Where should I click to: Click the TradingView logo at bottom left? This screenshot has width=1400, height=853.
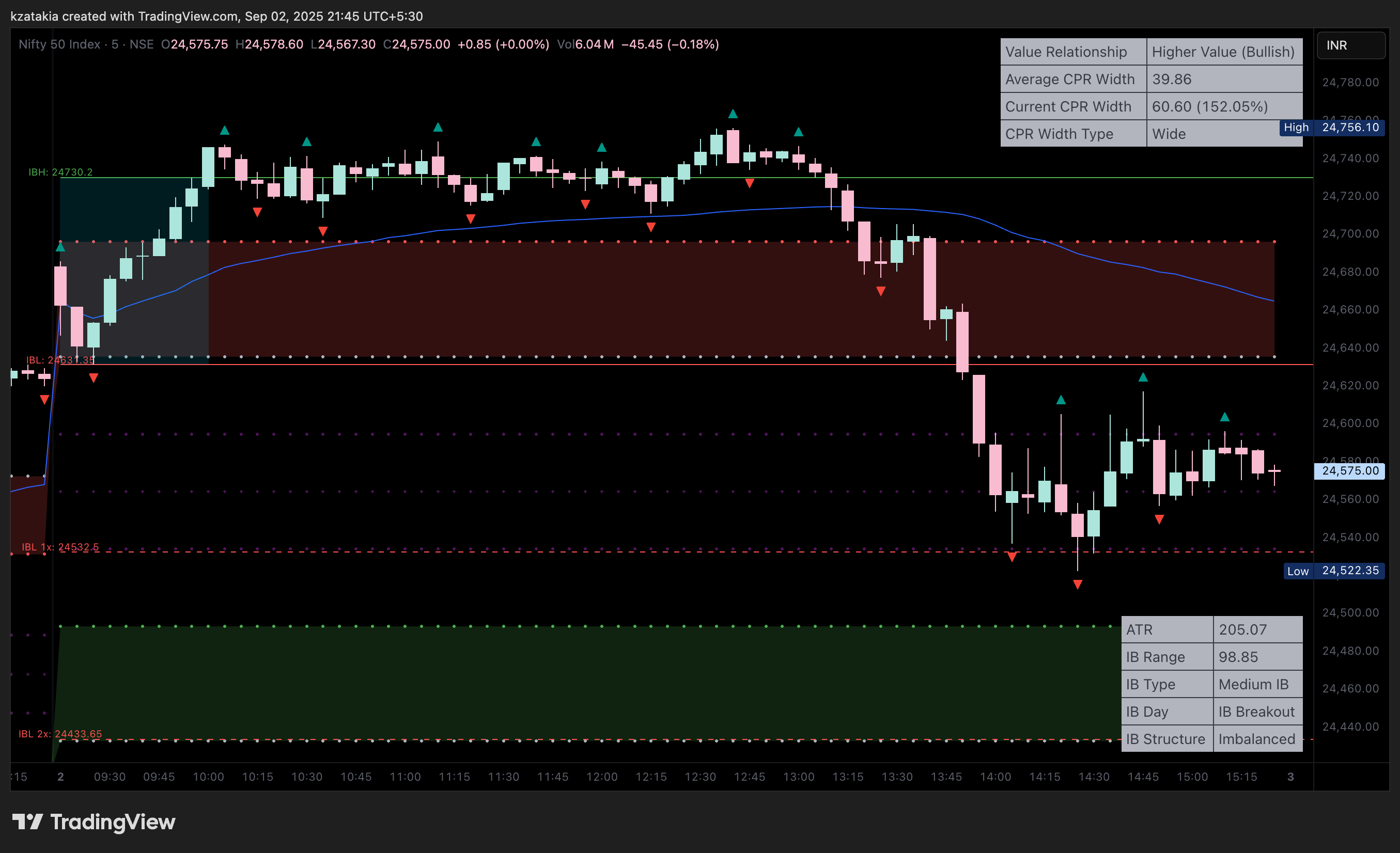(94, 822)
